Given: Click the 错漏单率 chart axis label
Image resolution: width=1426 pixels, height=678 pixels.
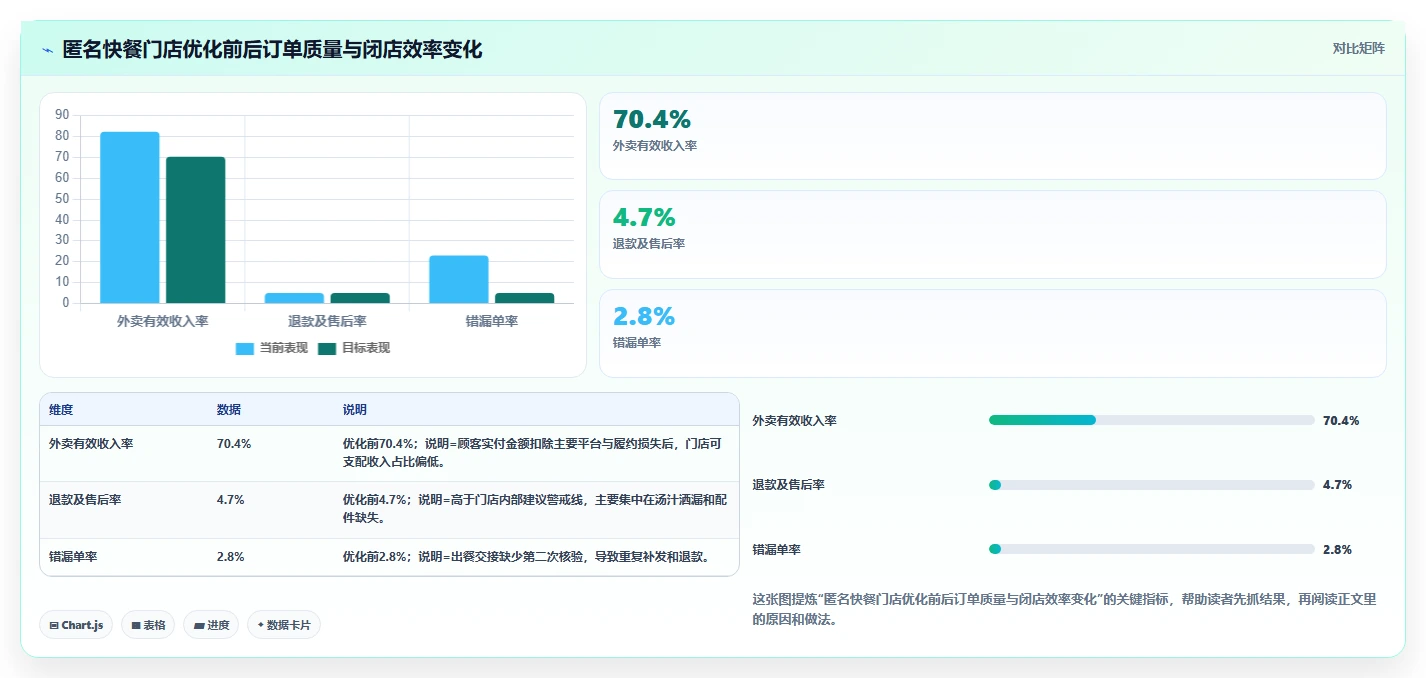Looking at the screenshot, I should click(492, 321).
